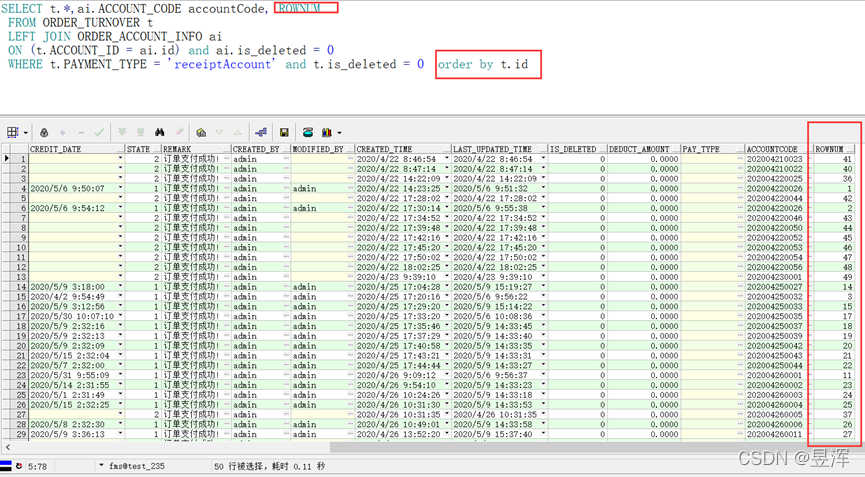865x477 pixels.
Task: Click the teal database icon in the grid toolbar
Action: coord(308,132)
